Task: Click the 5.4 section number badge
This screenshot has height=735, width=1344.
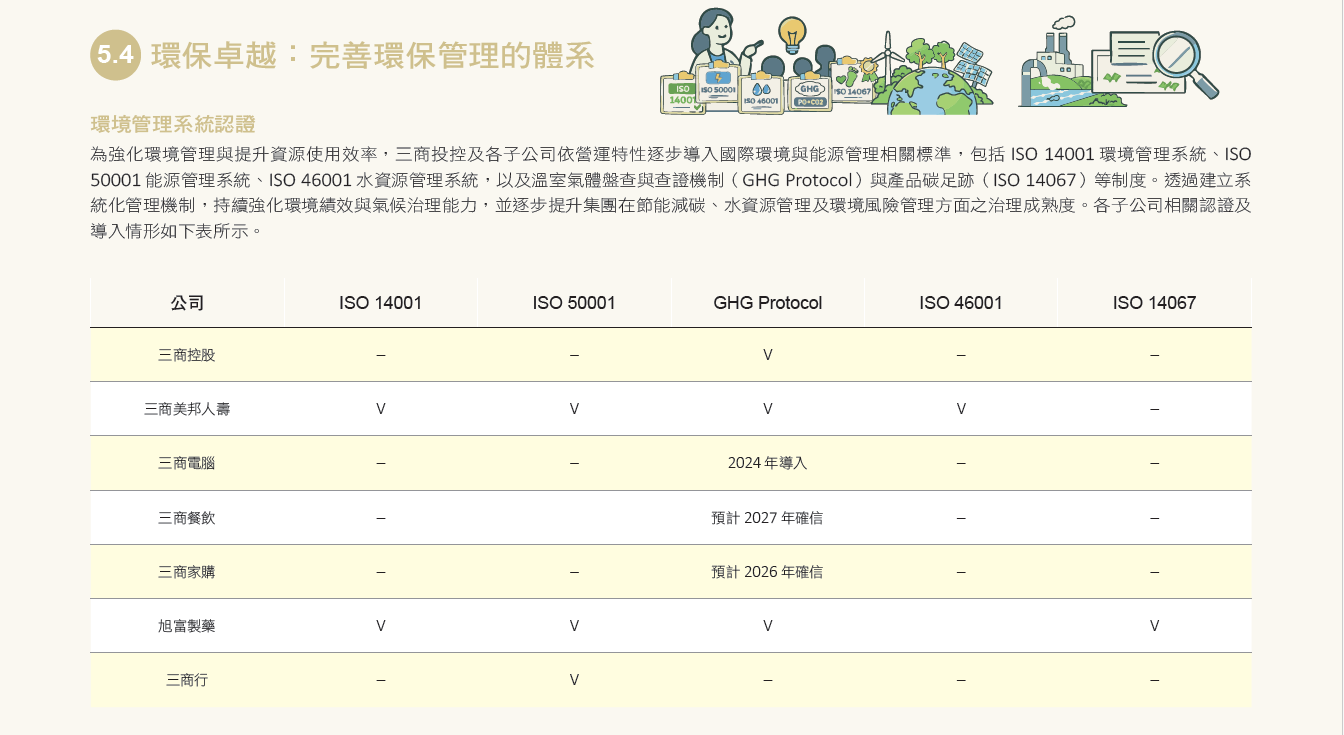Action: 116,55
